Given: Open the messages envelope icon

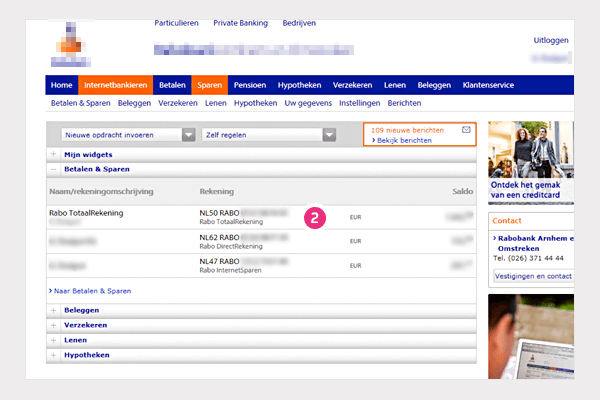Looking at the screenshot, I should [466, 130].
